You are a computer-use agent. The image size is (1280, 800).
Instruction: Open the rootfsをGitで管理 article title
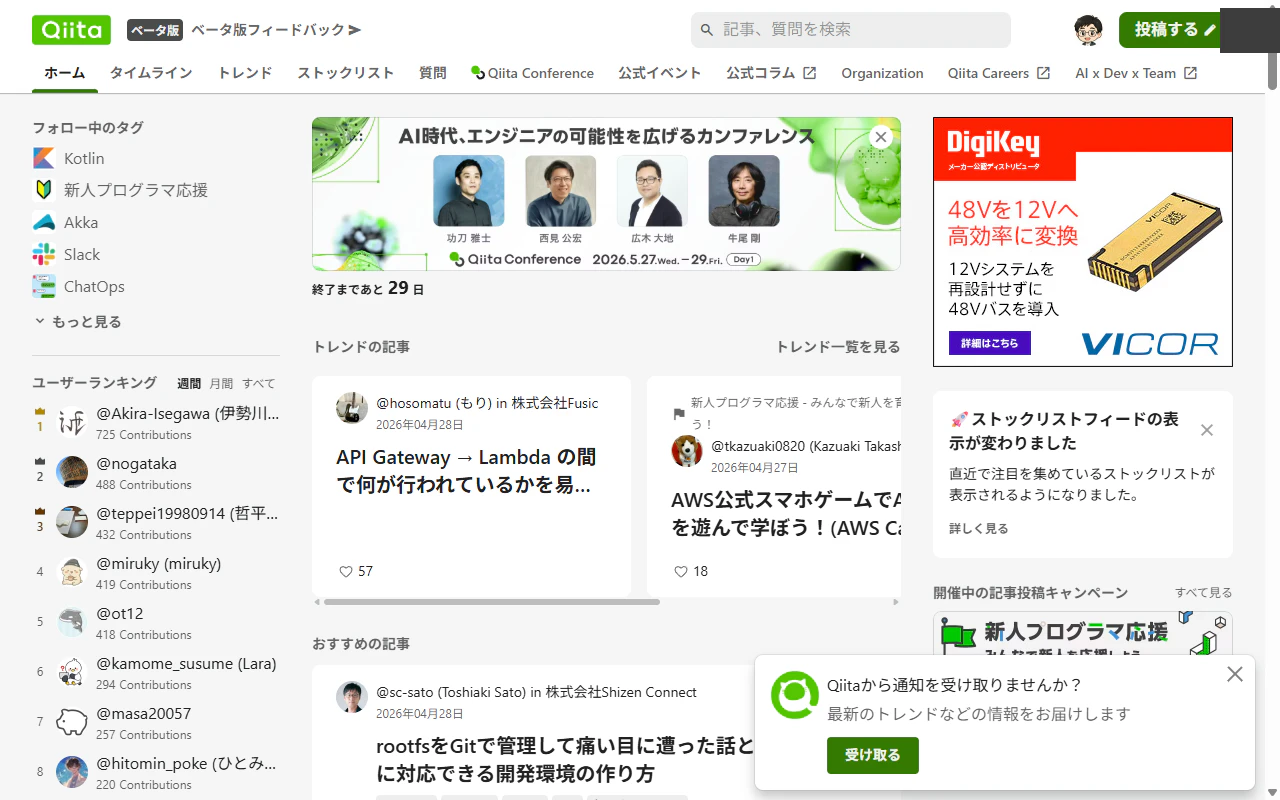tap(565, 760)
